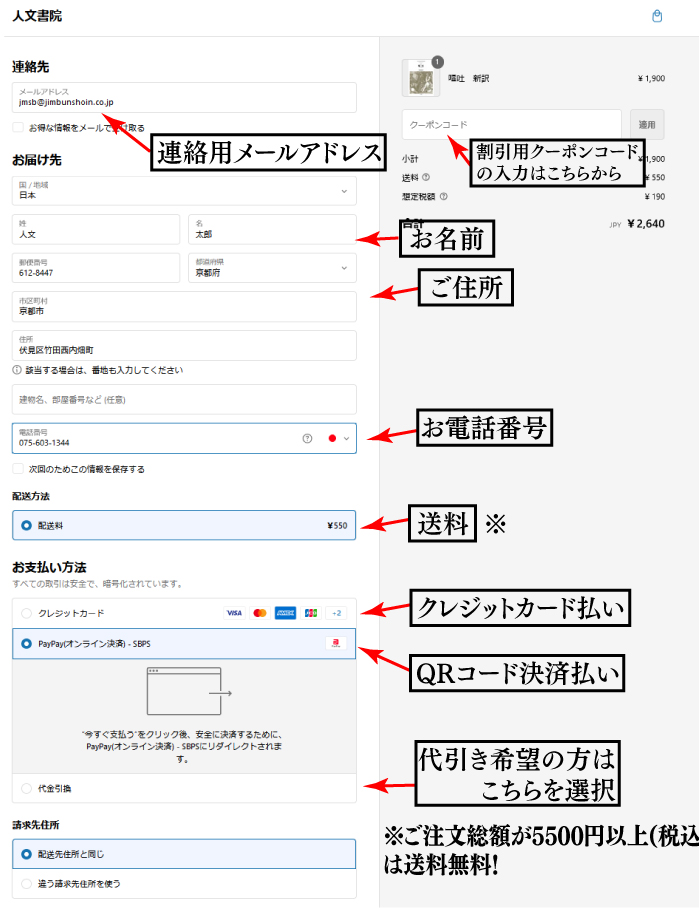Open the Japan flag country code selector
Viewport: 699px width, 908px height.
pyautogui.click(x=339, y=438)
